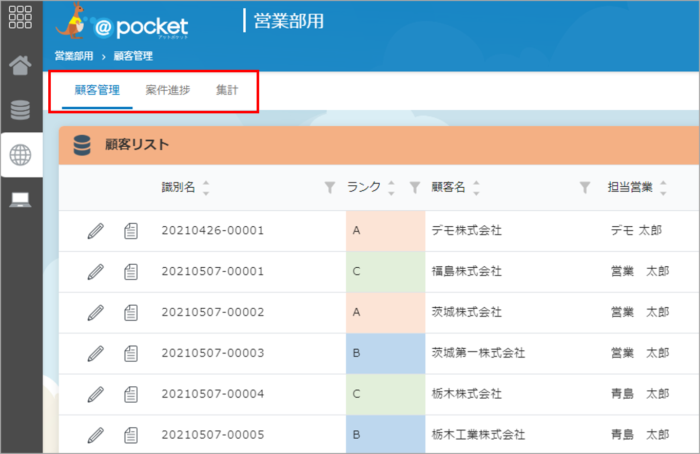Select rank B cell of 栃木工業株式会社

click(386, 435)
